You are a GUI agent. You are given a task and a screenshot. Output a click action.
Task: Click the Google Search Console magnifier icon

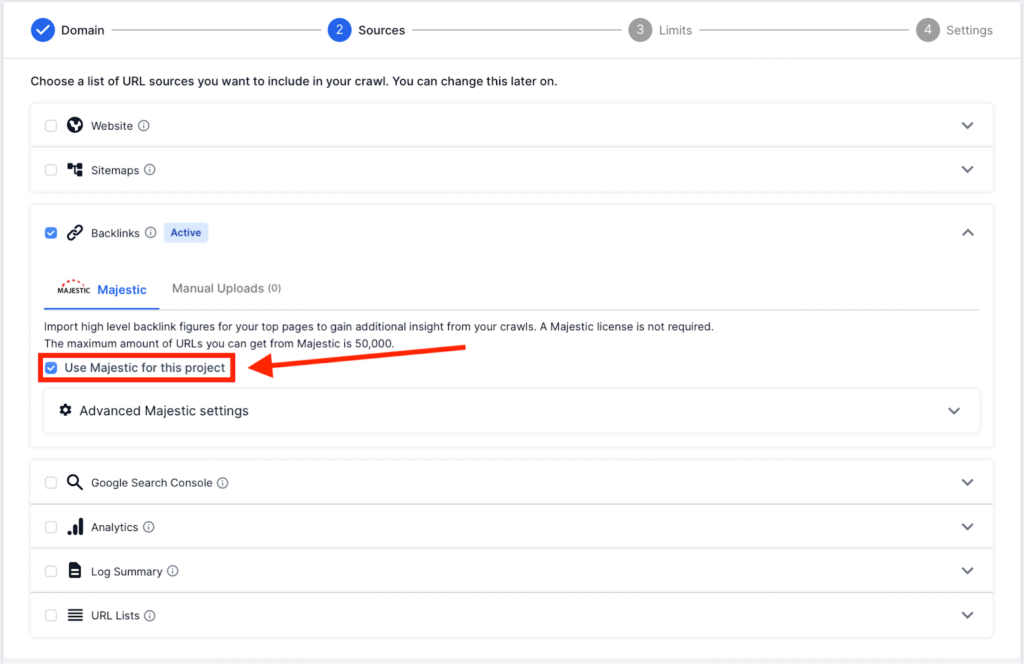74,481
